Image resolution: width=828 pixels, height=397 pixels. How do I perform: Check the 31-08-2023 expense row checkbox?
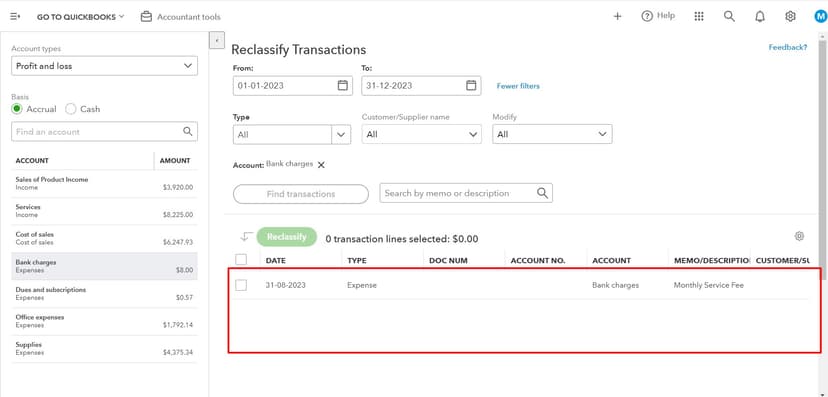coord(241,285)
